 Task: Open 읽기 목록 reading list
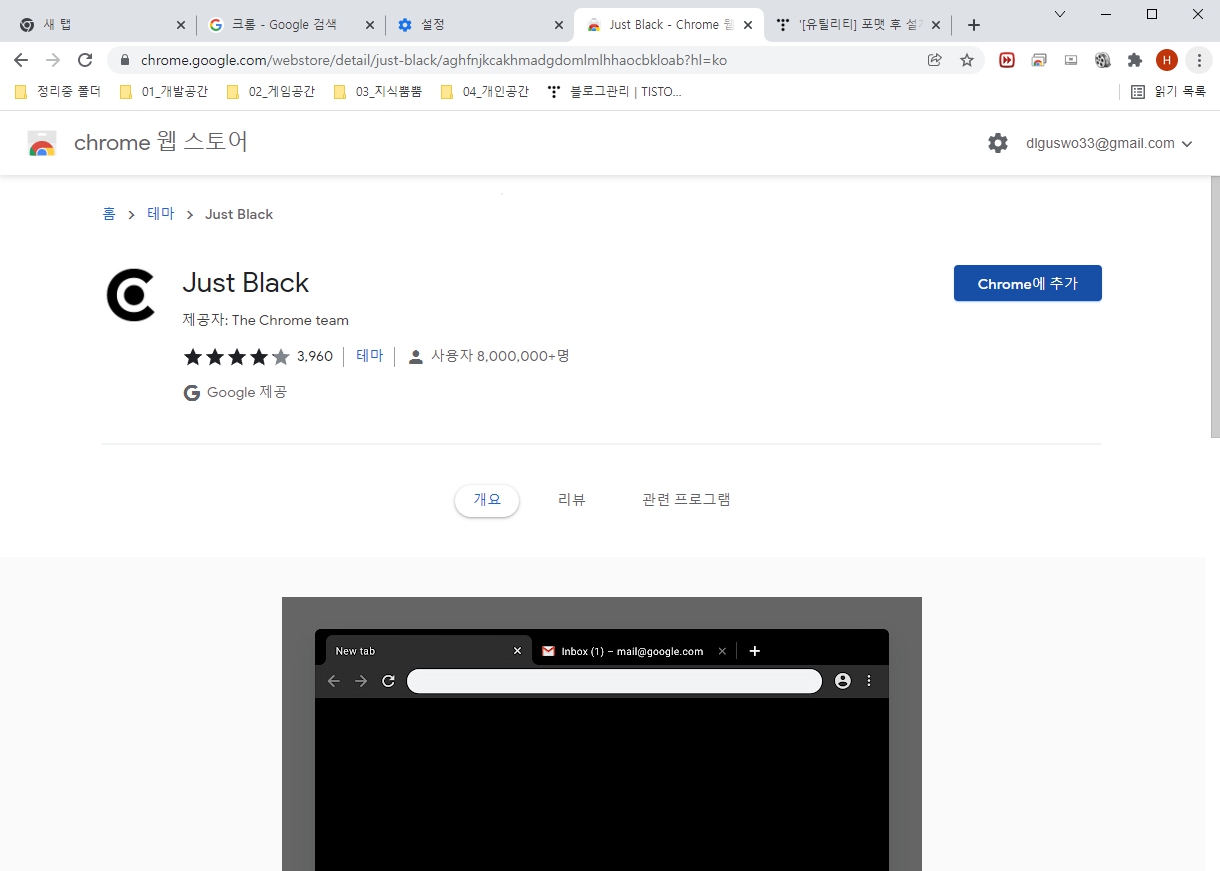coord(1168,92)
